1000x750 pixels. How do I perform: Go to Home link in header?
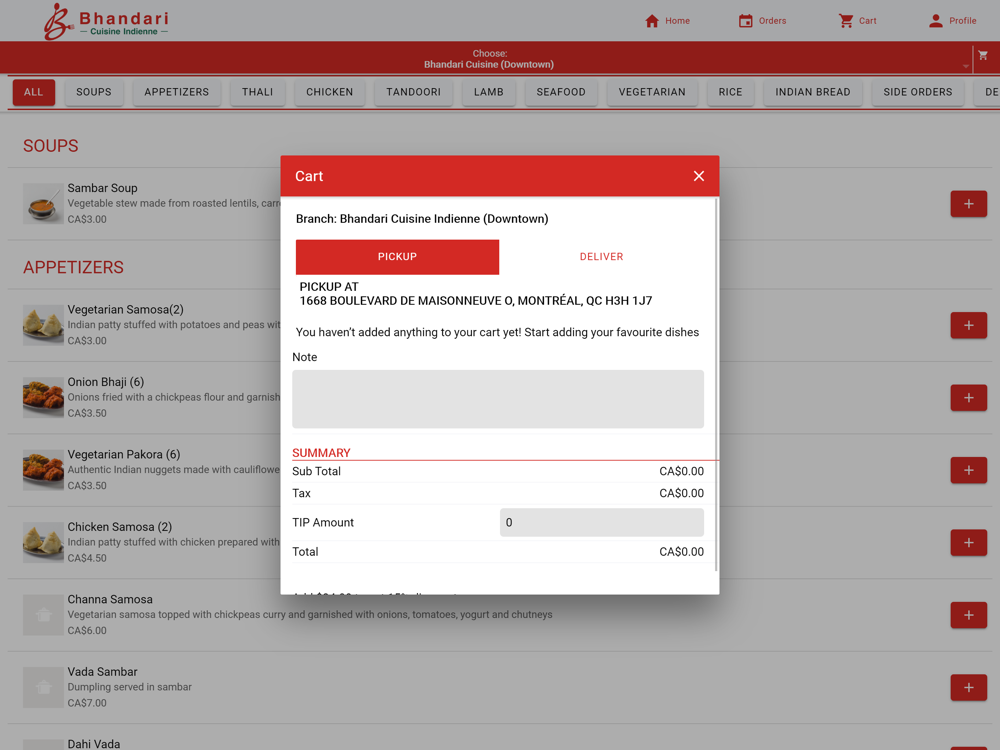[x=677, y=21]
